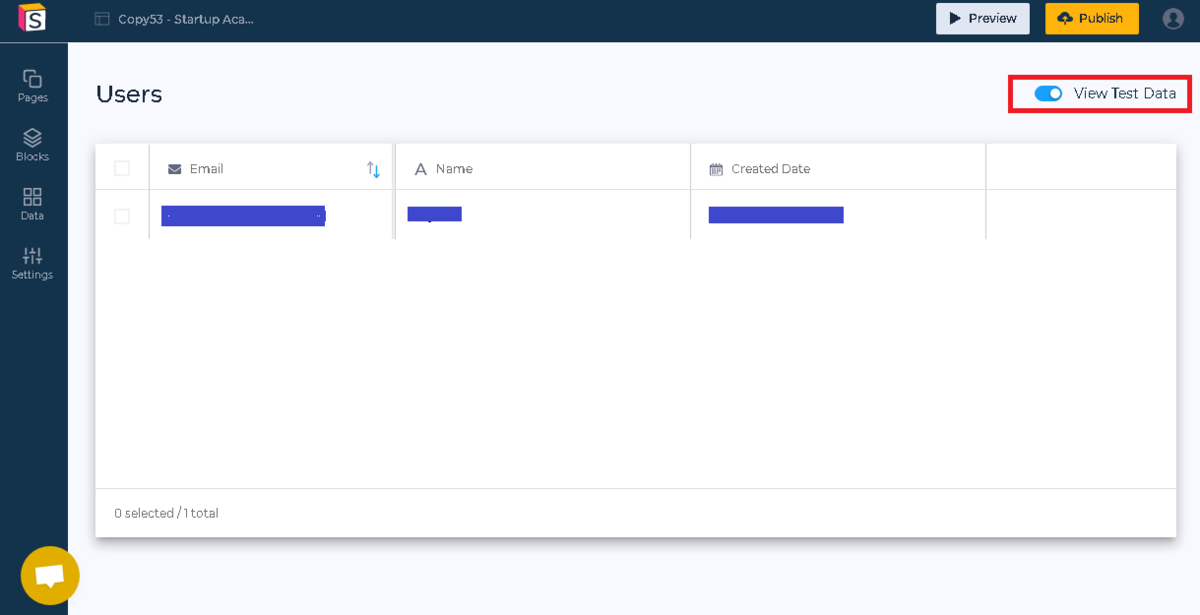Screen dimensions: 1200x615
Task: Sort the Email column using arrows icon
Action: click(373, 169)
